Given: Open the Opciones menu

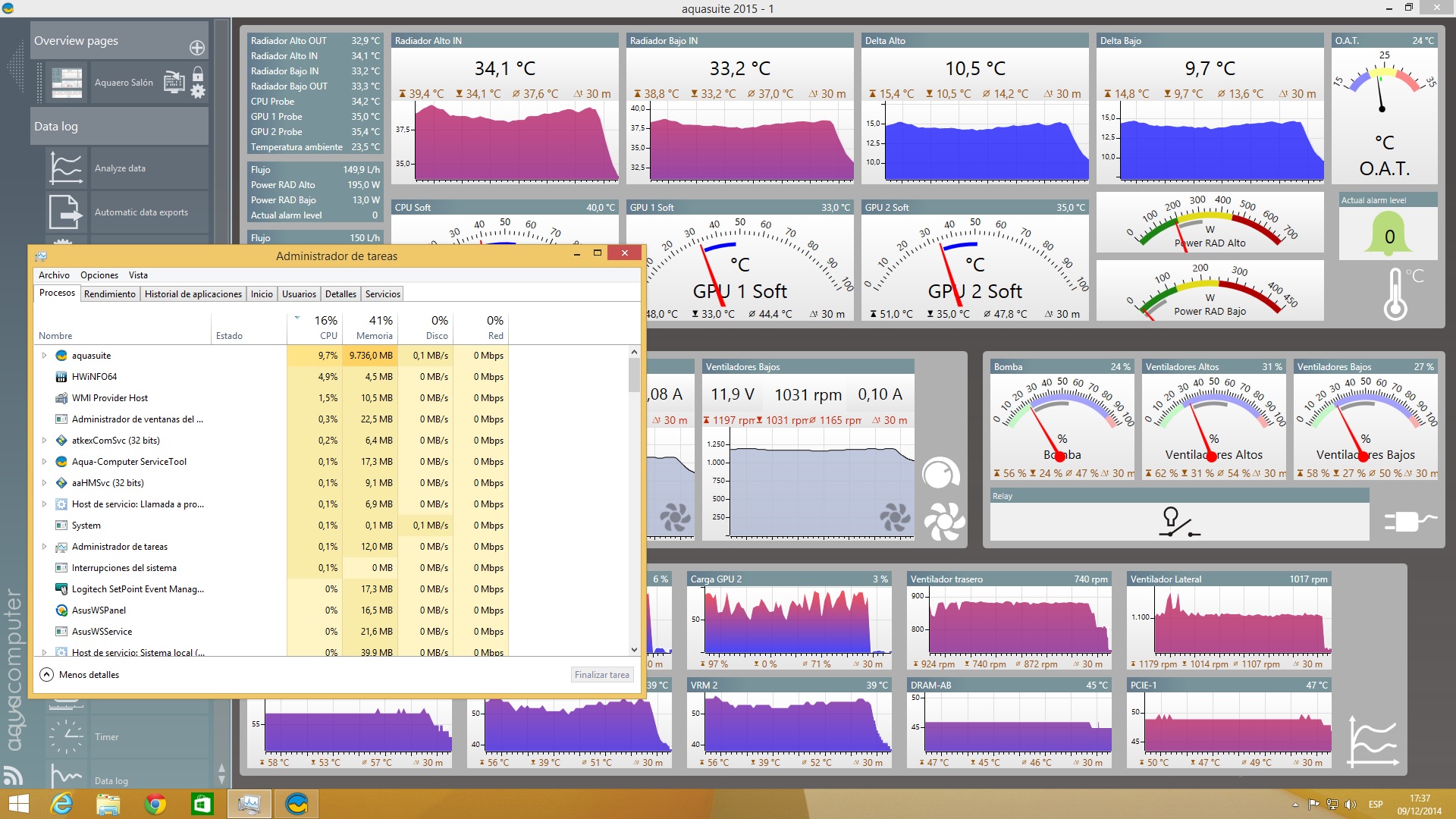Looking at the screenshot, I should tap(99, 275).
